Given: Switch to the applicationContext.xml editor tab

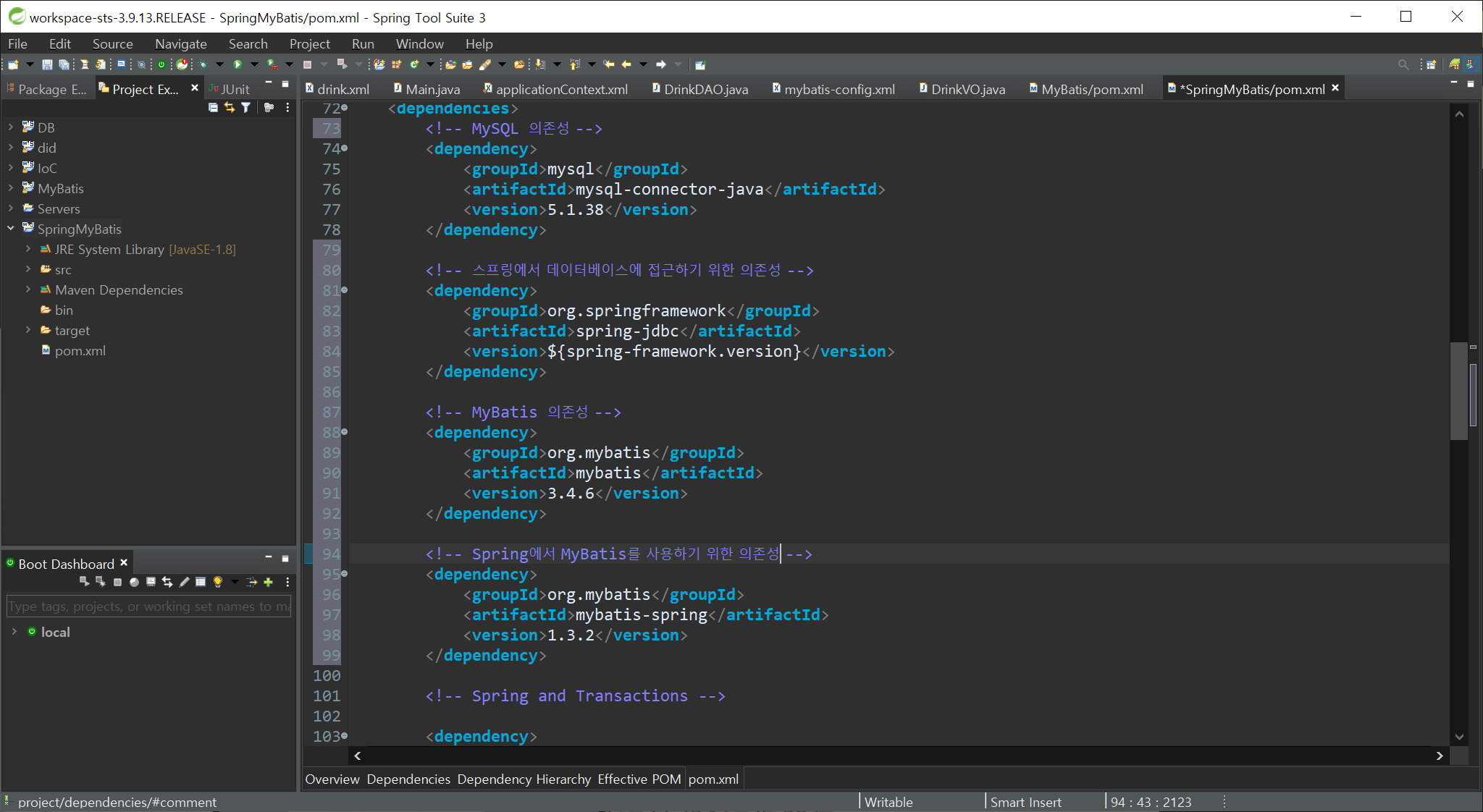Looking at the screenshot, I should coord(555,89).
